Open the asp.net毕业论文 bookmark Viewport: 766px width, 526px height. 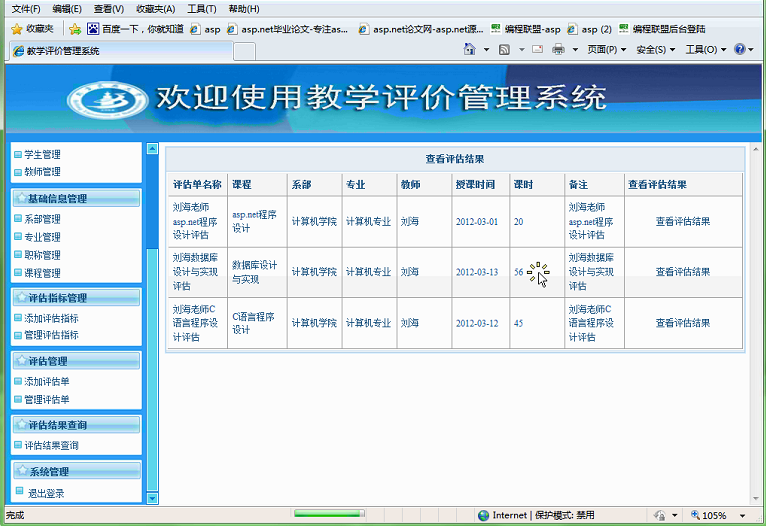[288, 29]
